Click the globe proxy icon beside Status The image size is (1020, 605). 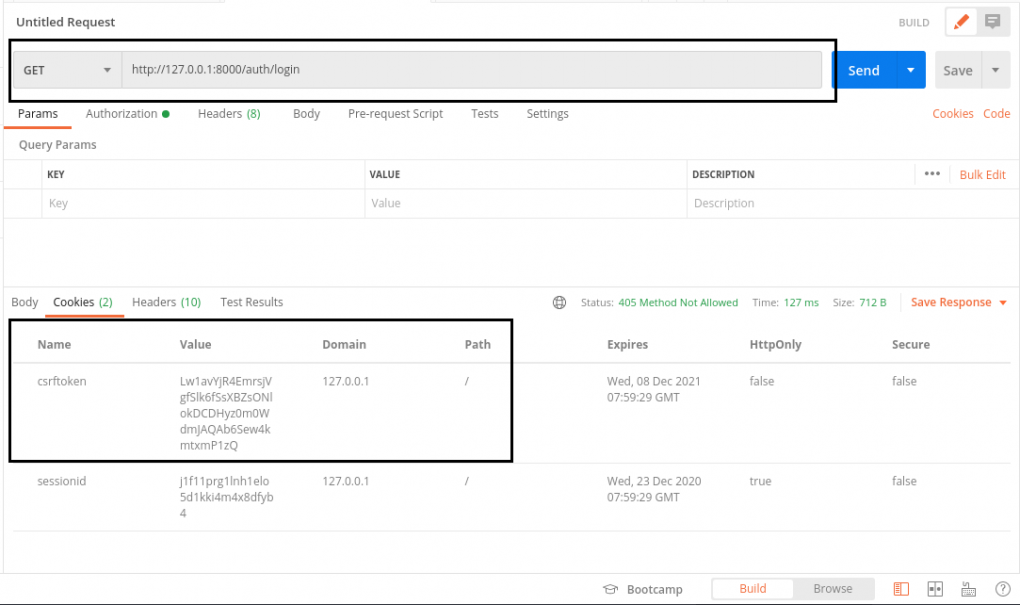click(x=559, y=302)
